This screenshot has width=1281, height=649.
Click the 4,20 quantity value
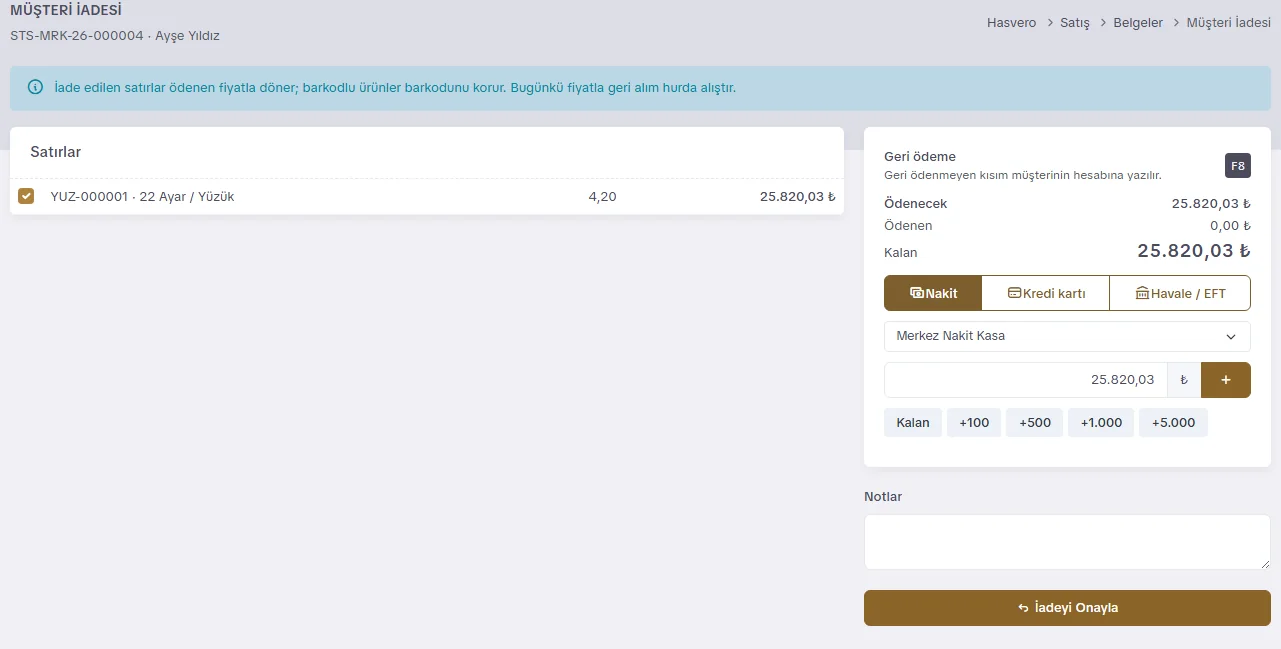[x=603, y=196]
